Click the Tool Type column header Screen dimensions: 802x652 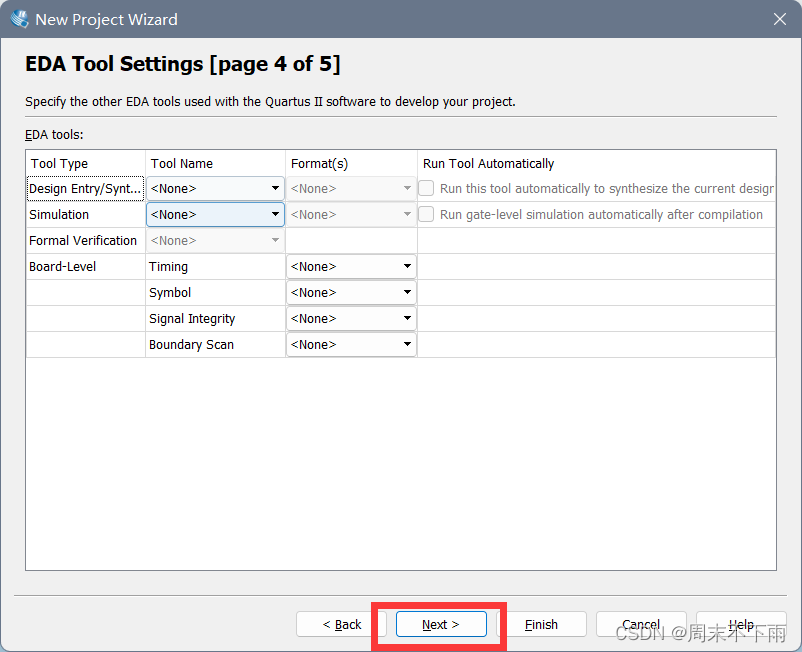(x=85, y=164)
